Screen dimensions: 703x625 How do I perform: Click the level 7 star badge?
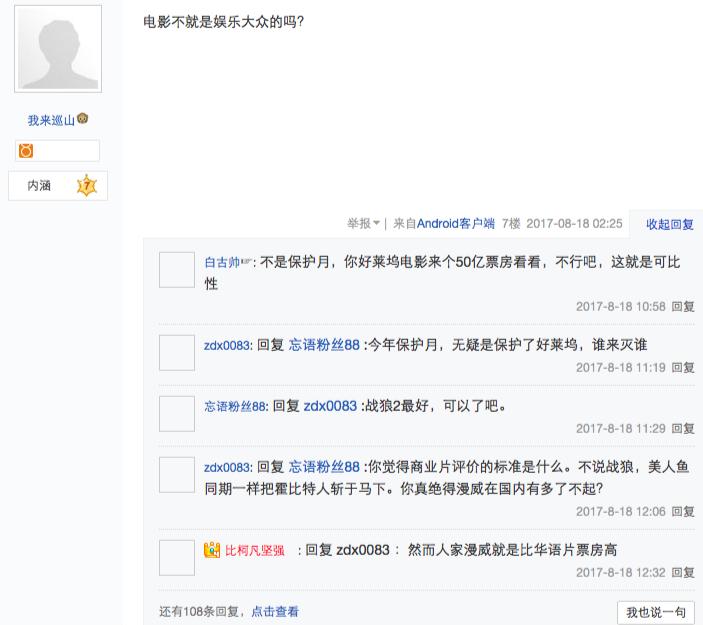pyautogui.click(x=87, y=185)
